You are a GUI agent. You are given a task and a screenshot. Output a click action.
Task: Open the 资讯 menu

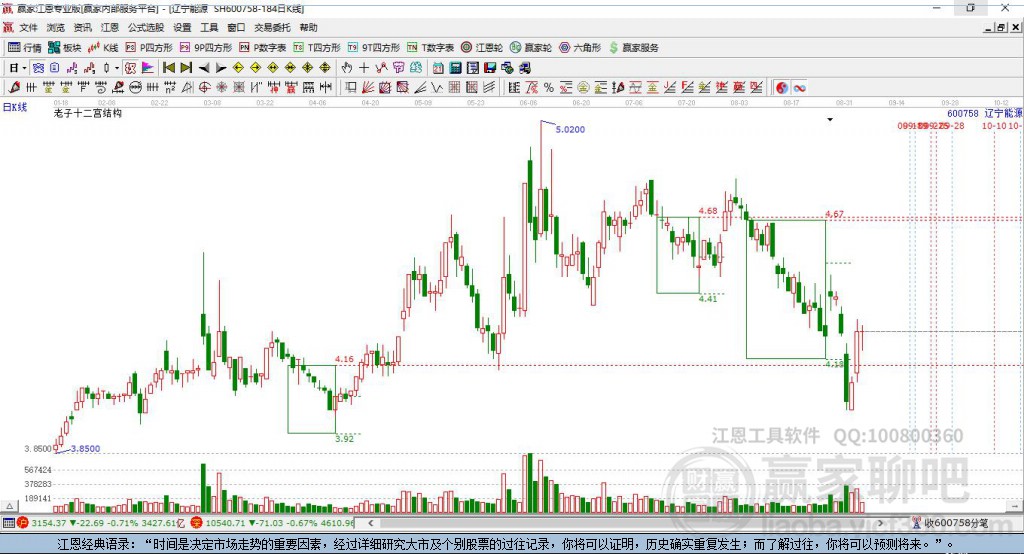point(82,27)
